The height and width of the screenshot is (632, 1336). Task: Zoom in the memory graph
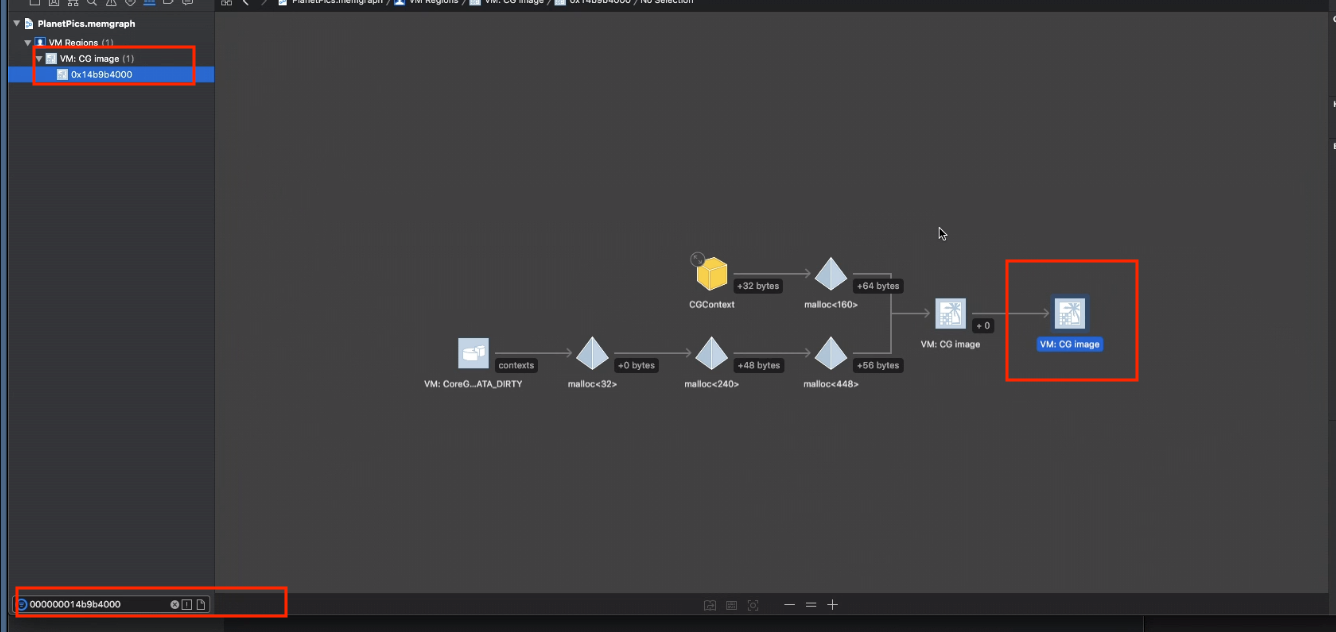tap(832, 604)
